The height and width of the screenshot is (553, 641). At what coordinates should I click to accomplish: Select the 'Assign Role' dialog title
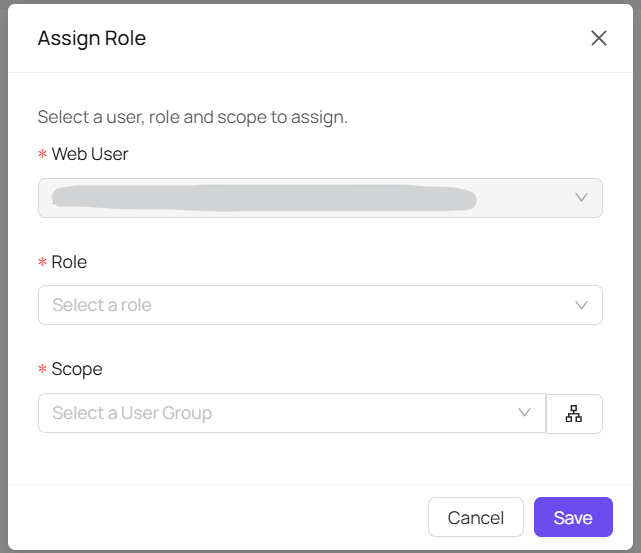pyautogui.click(x=92, y=38)
